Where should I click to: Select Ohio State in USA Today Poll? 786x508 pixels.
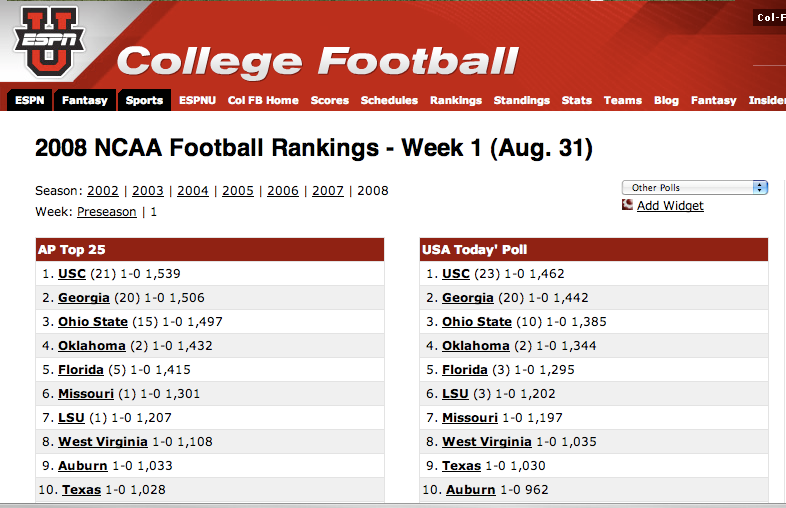tap(477, 322)
